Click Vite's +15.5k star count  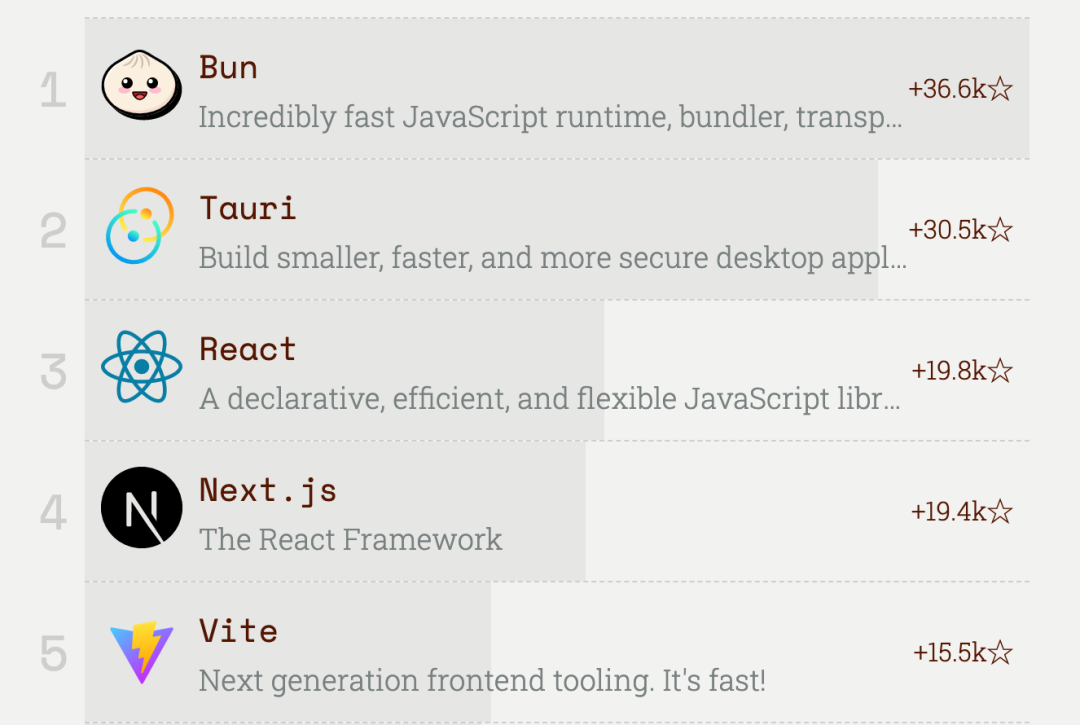962,654
